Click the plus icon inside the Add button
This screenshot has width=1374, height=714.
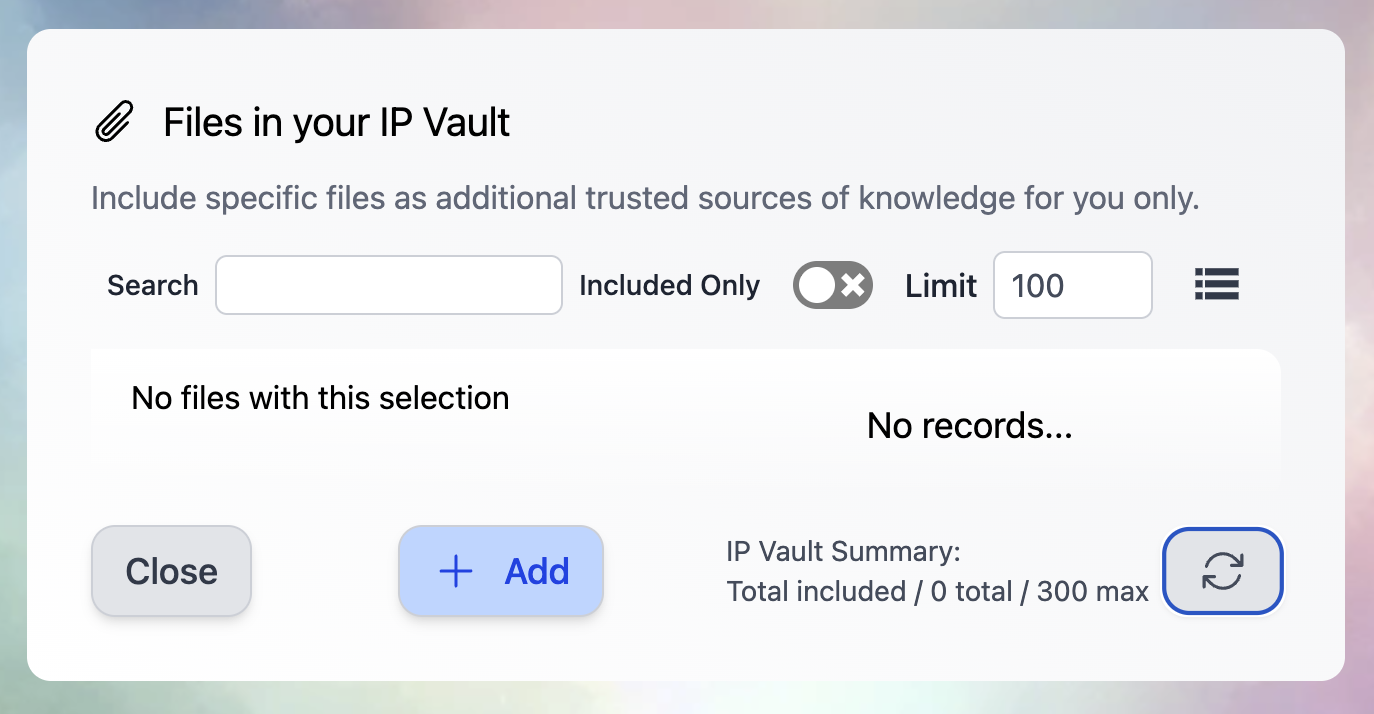[455, 571]
